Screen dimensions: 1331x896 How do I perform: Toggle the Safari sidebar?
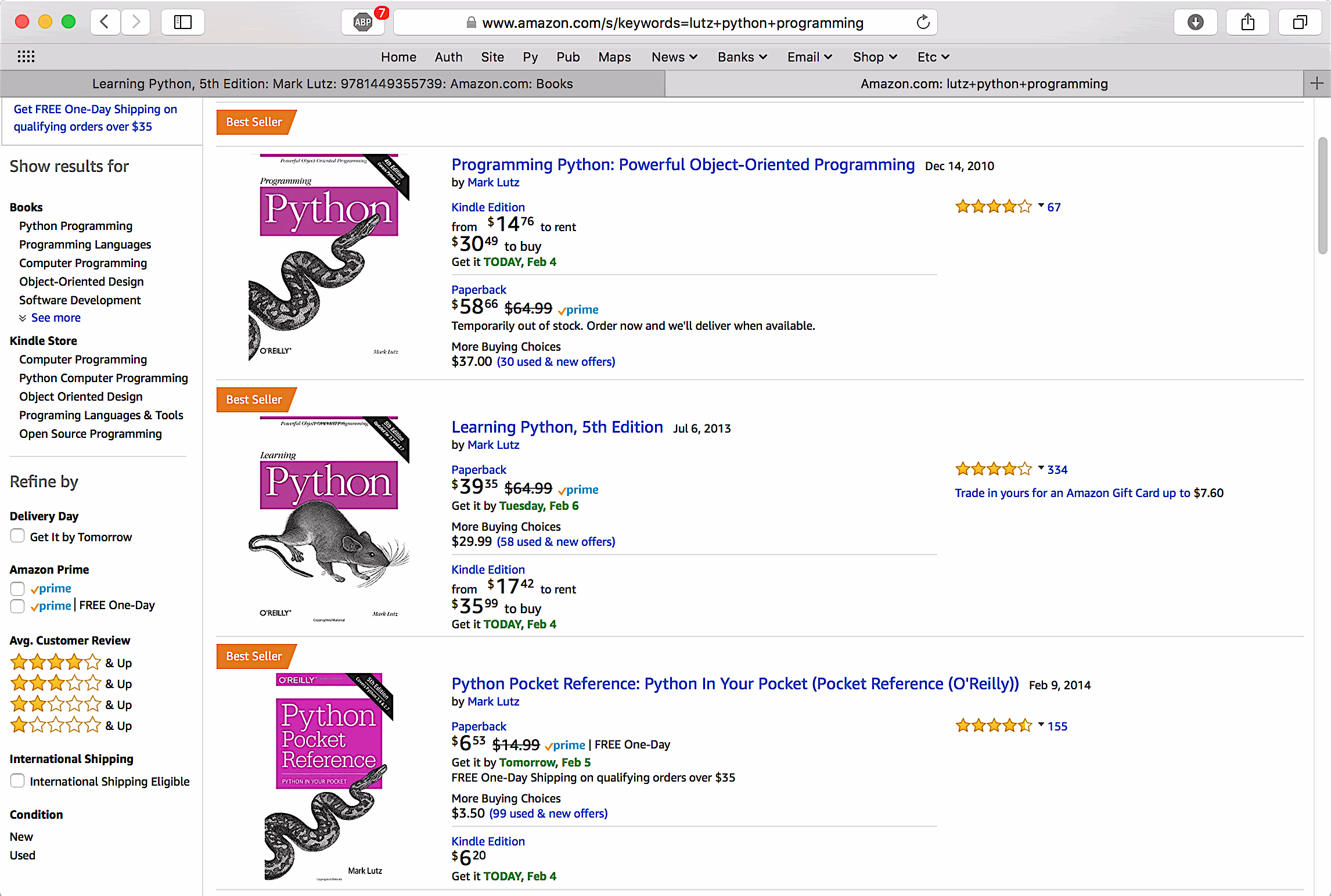183,23
